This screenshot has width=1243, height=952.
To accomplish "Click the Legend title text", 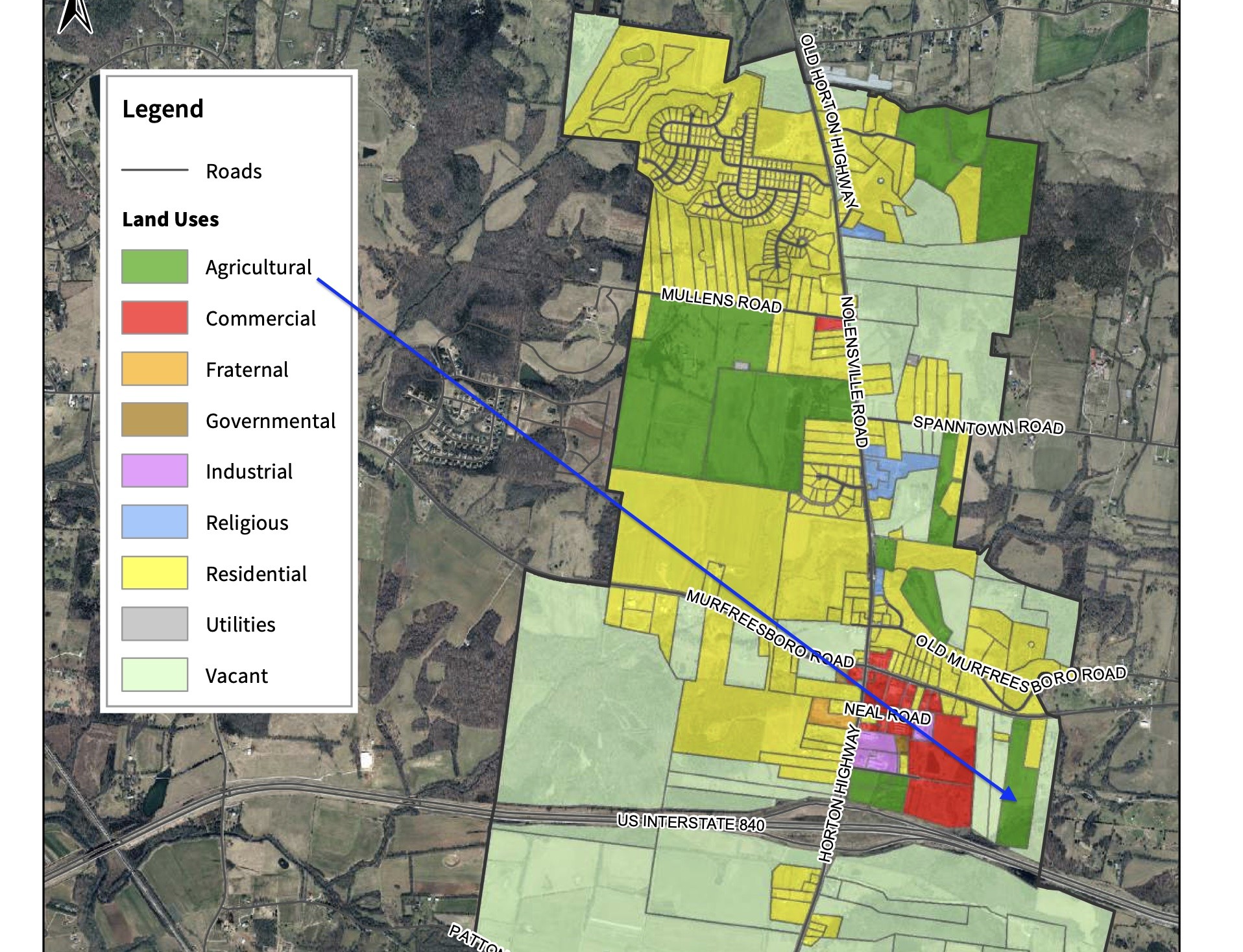I will pyautogui.click(x=163, y=109).
